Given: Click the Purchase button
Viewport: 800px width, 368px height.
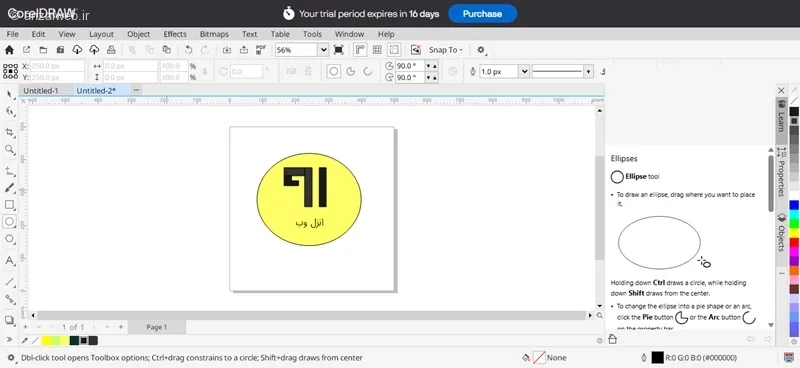Looking at the screenshot, I should (x=482, y=14).
